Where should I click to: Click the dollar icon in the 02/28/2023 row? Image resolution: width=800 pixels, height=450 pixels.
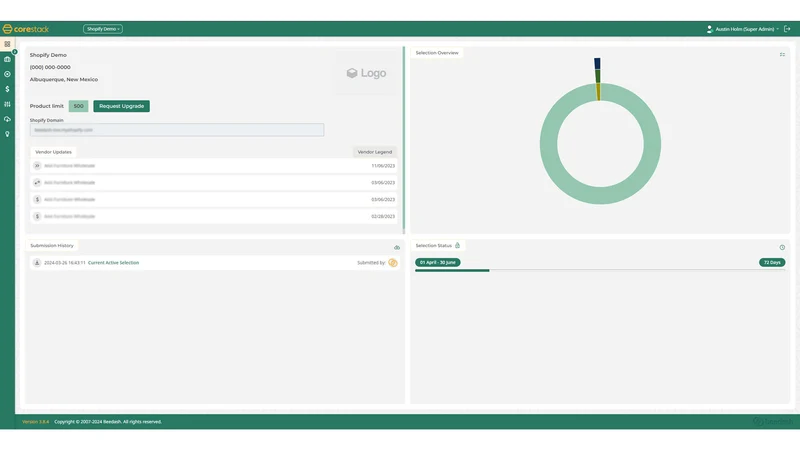pyautogui.click(x=37, y=216)
